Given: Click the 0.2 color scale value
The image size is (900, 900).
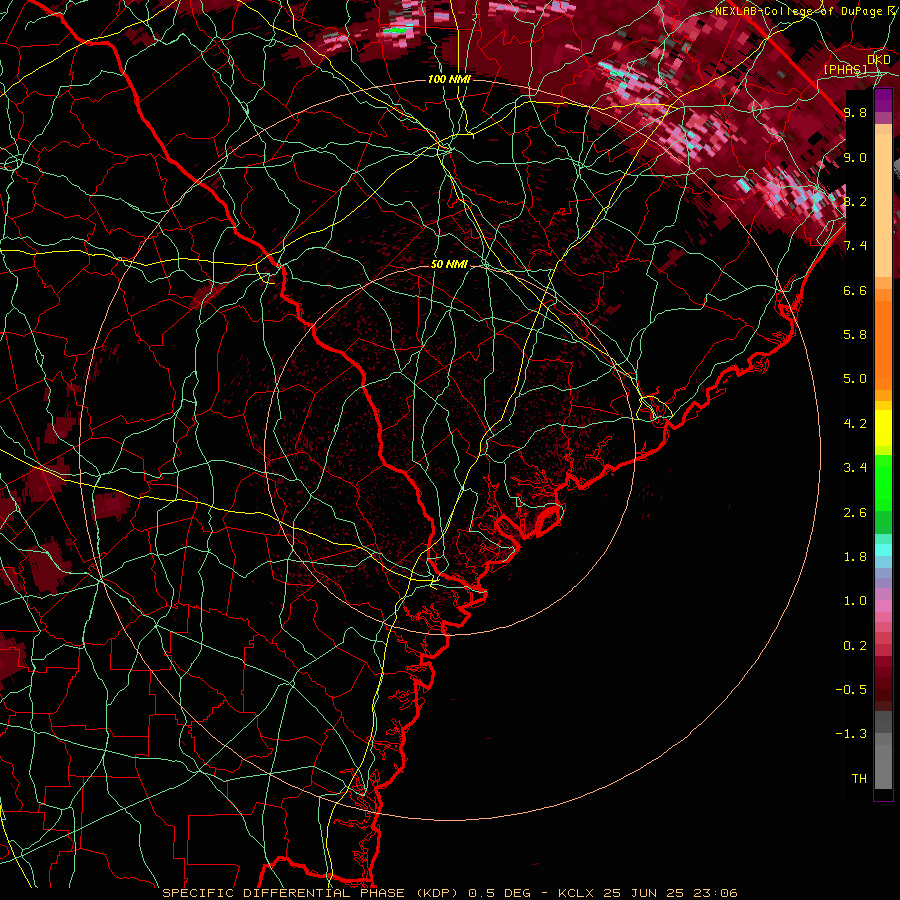Looking at the screenshot, I should coord(855,646).
